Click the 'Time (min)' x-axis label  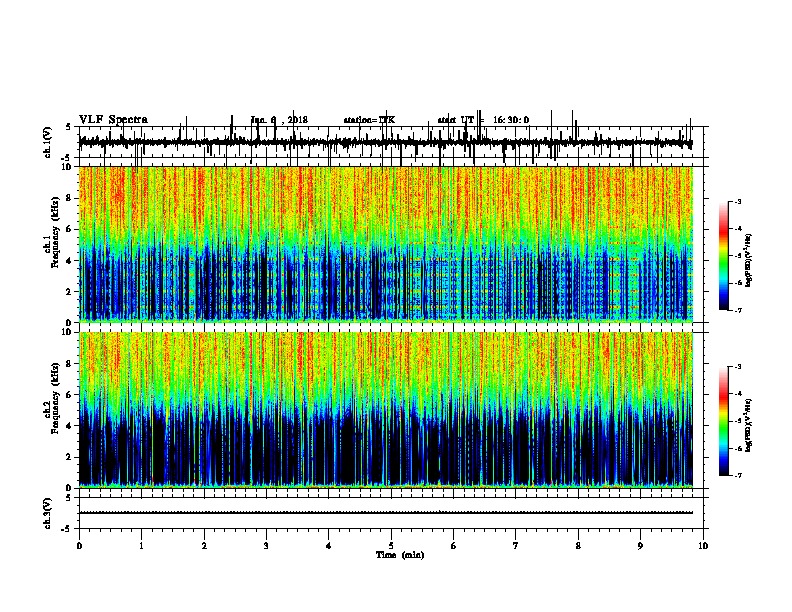400,555
